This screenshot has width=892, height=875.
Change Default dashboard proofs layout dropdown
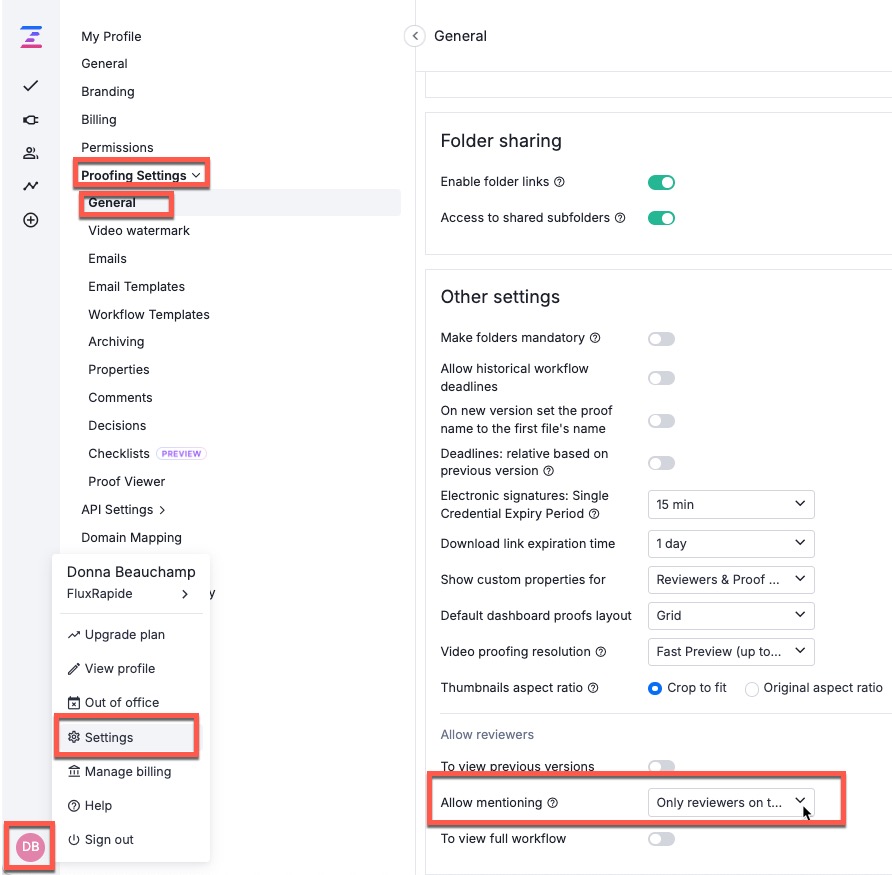(731, 615)
